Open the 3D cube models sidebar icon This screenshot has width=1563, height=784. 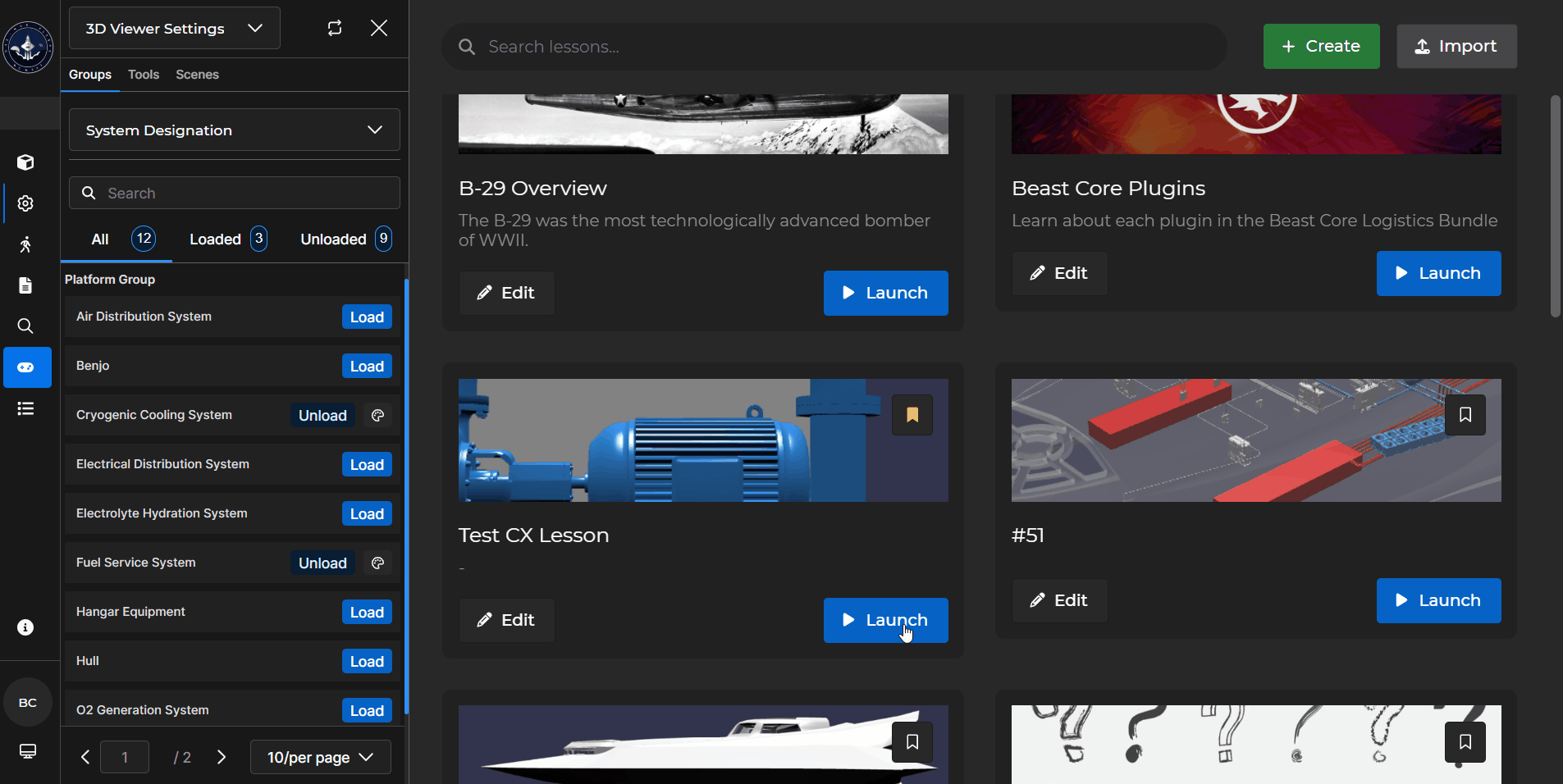[x=25, y=162]
